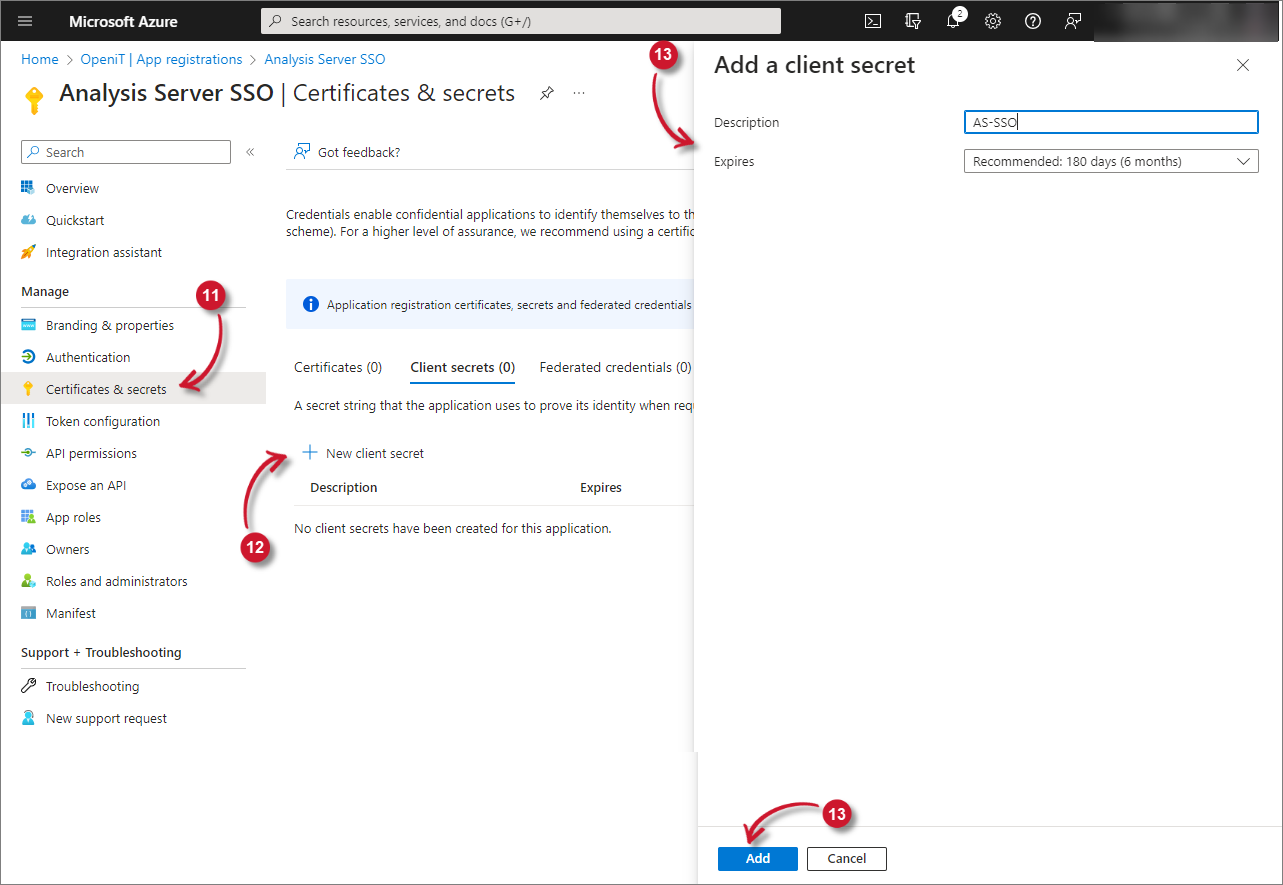This screenshot has height=885, width=1283.
Task: Open Azure notifications bell
Action: pyautogui.click(x=952, y=21)
